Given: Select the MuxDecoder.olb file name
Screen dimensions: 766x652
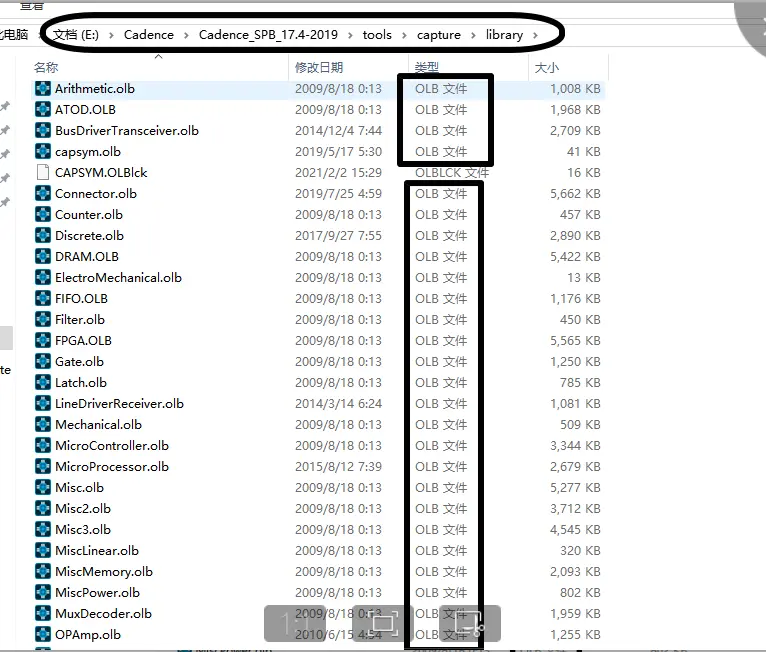Looking at the screenshot, I should [x=103, y=614].
